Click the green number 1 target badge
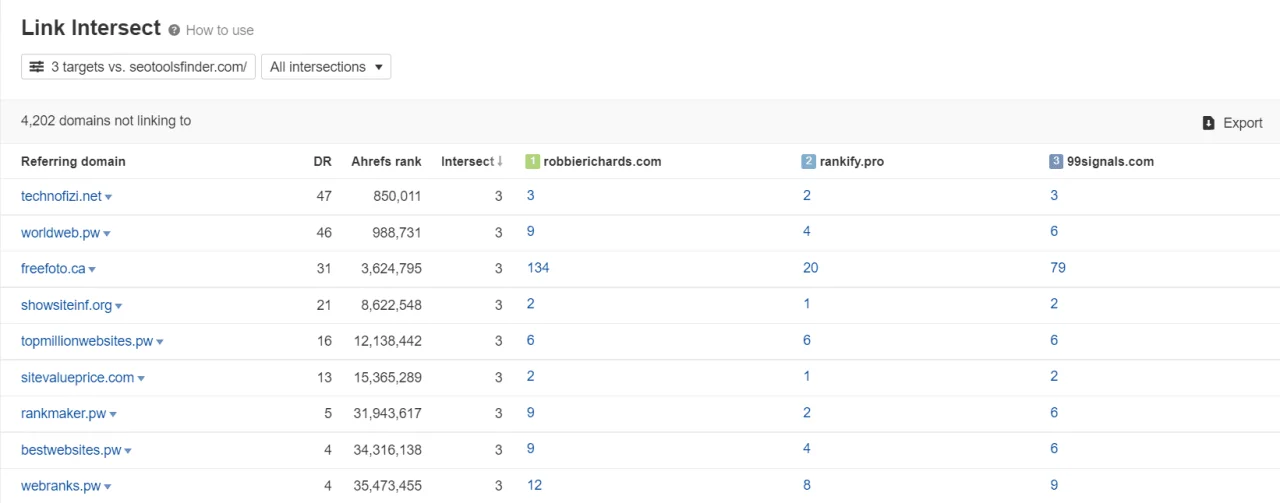 pyautogui.click(x=532, y=161)
